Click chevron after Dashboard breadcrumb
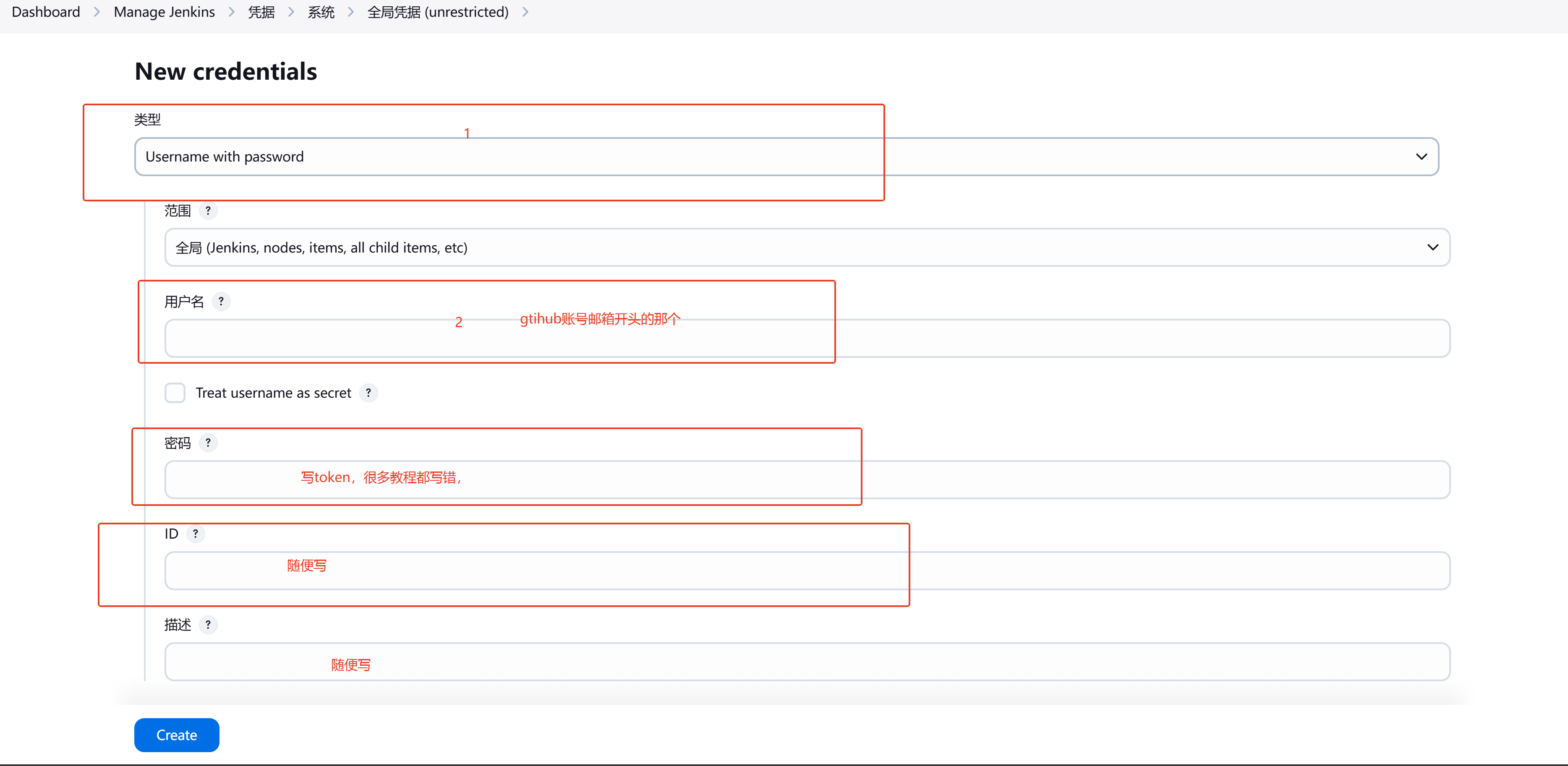This screenshot has width=1568, height=766. (97, 12)
